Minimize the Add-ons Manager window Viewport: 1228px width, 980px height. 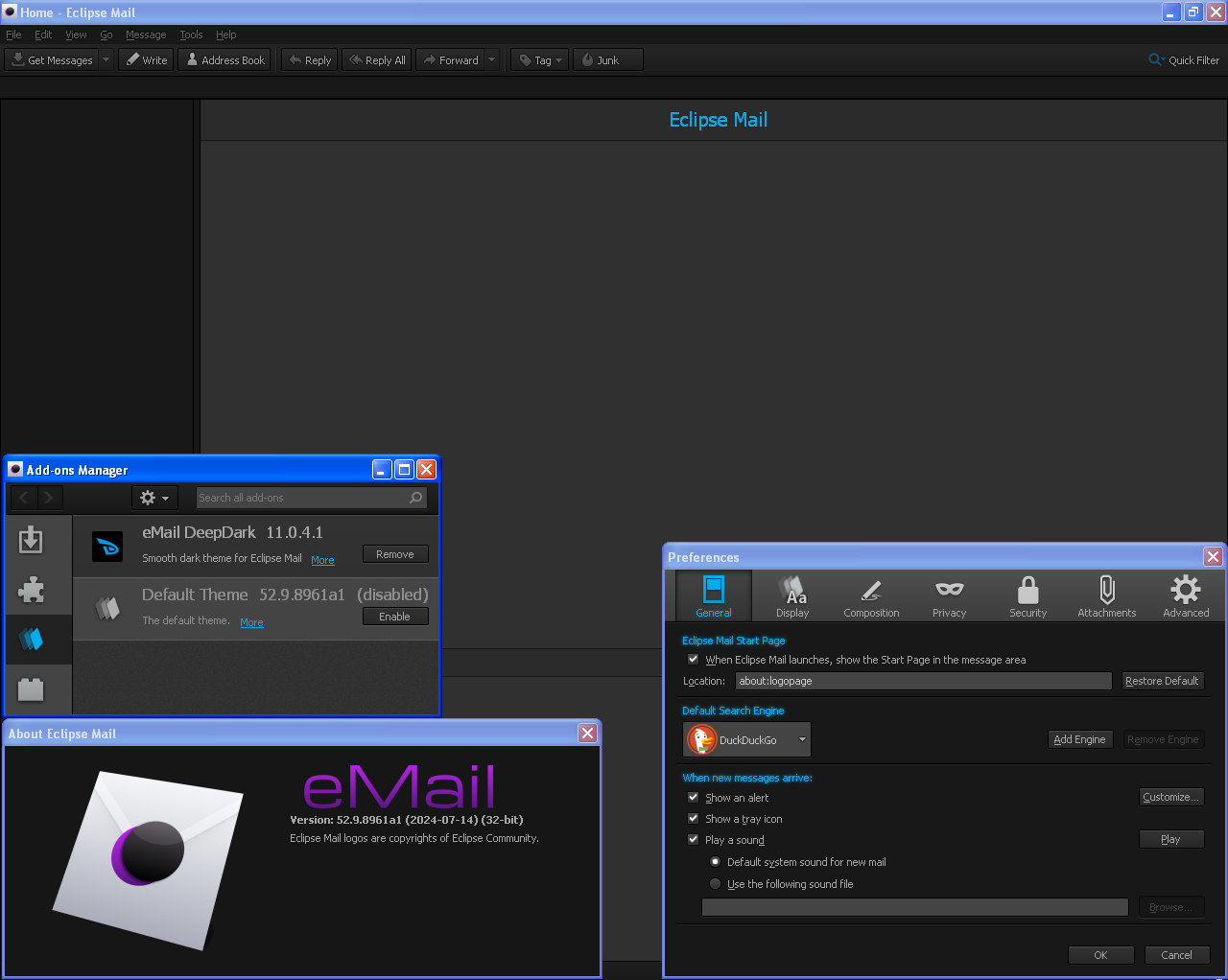pyautogui.click(x=382, y=469)
